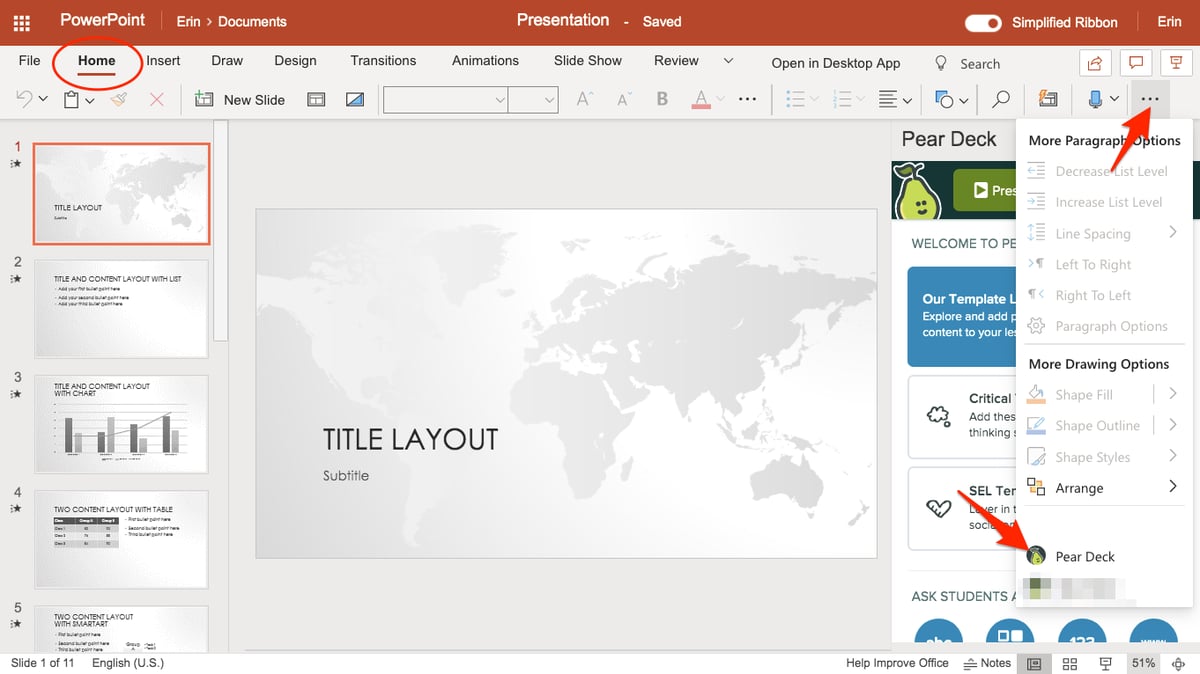Open the font name dropdown
The image size is (1200, 674).
click(x=501, y=99)
